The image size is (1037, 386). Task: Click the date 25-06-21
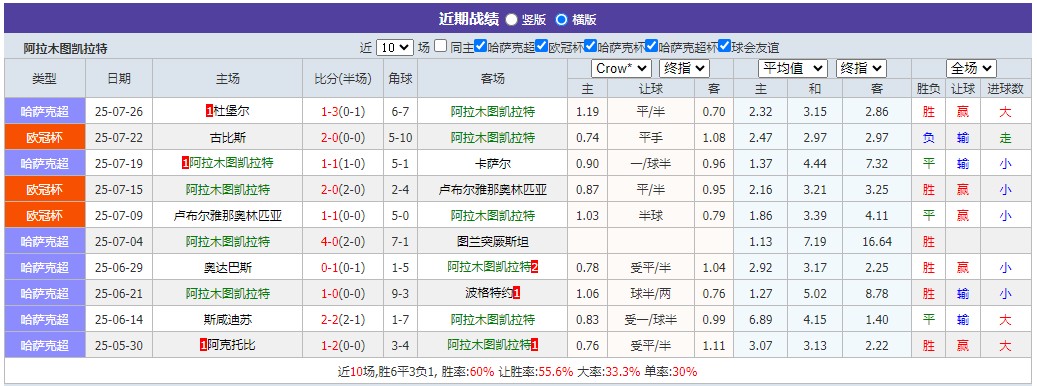click(x=119, y=293)
